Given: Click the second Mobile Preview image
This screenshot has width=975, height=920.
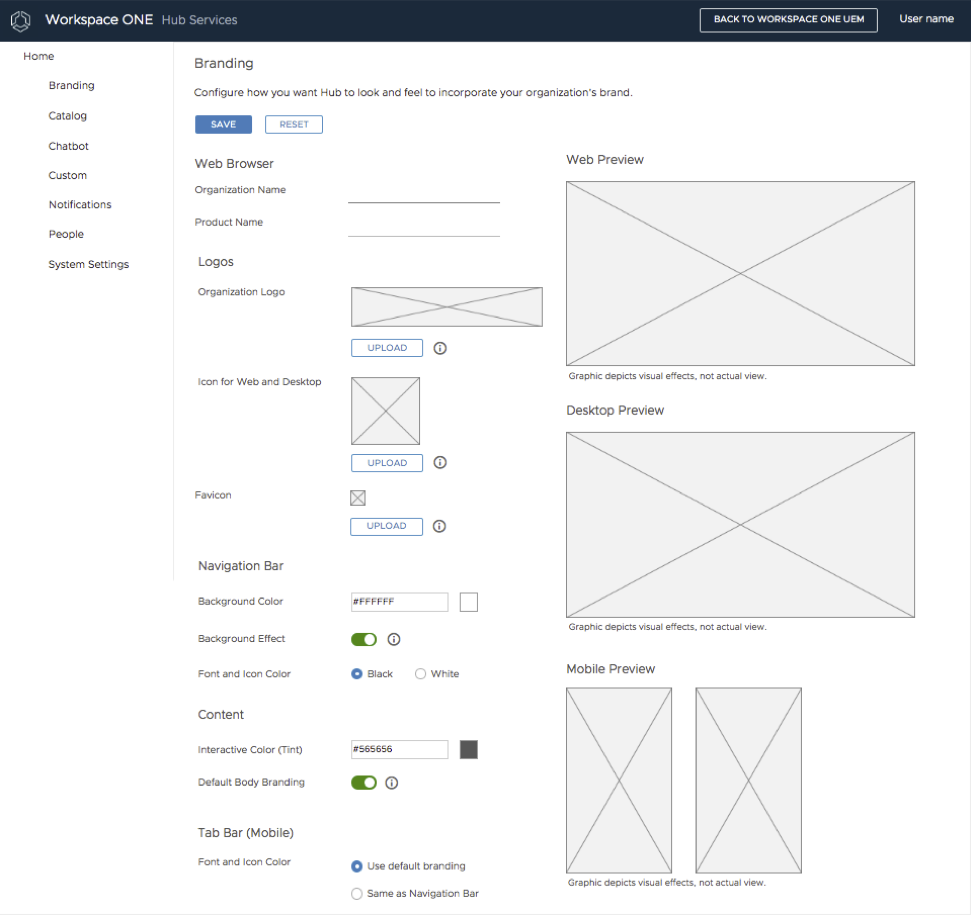Looking at the screenshot, I should [x=749, y=781].
